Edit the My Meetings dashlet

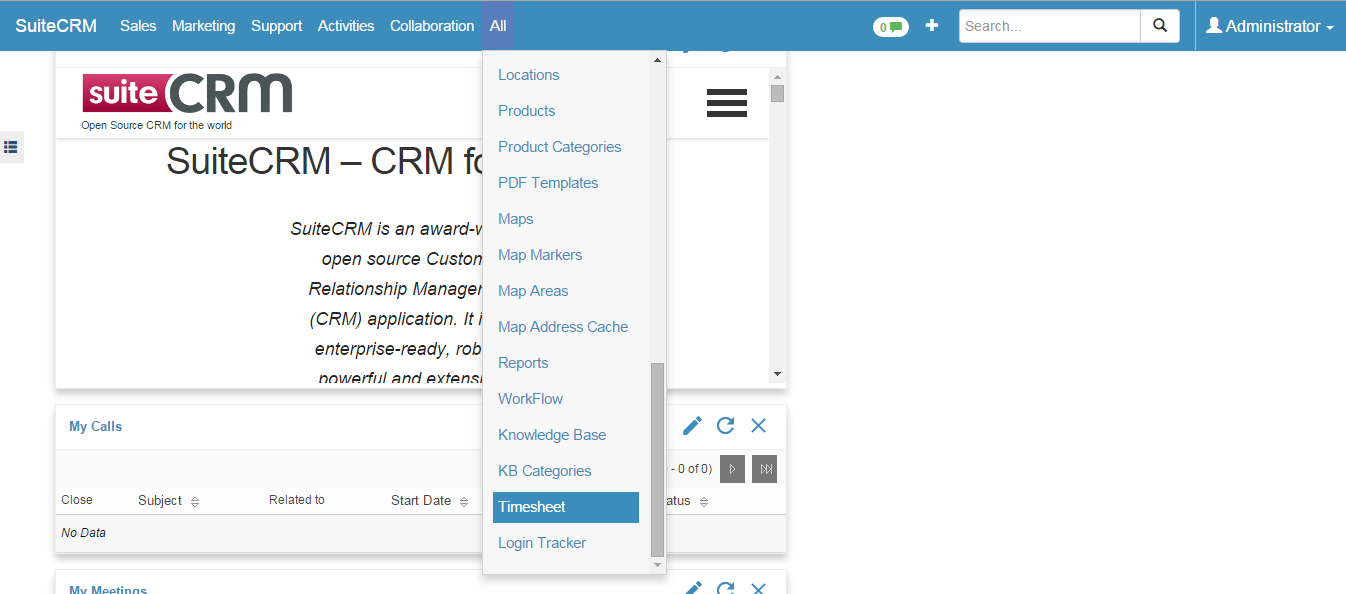coord(692,589)
